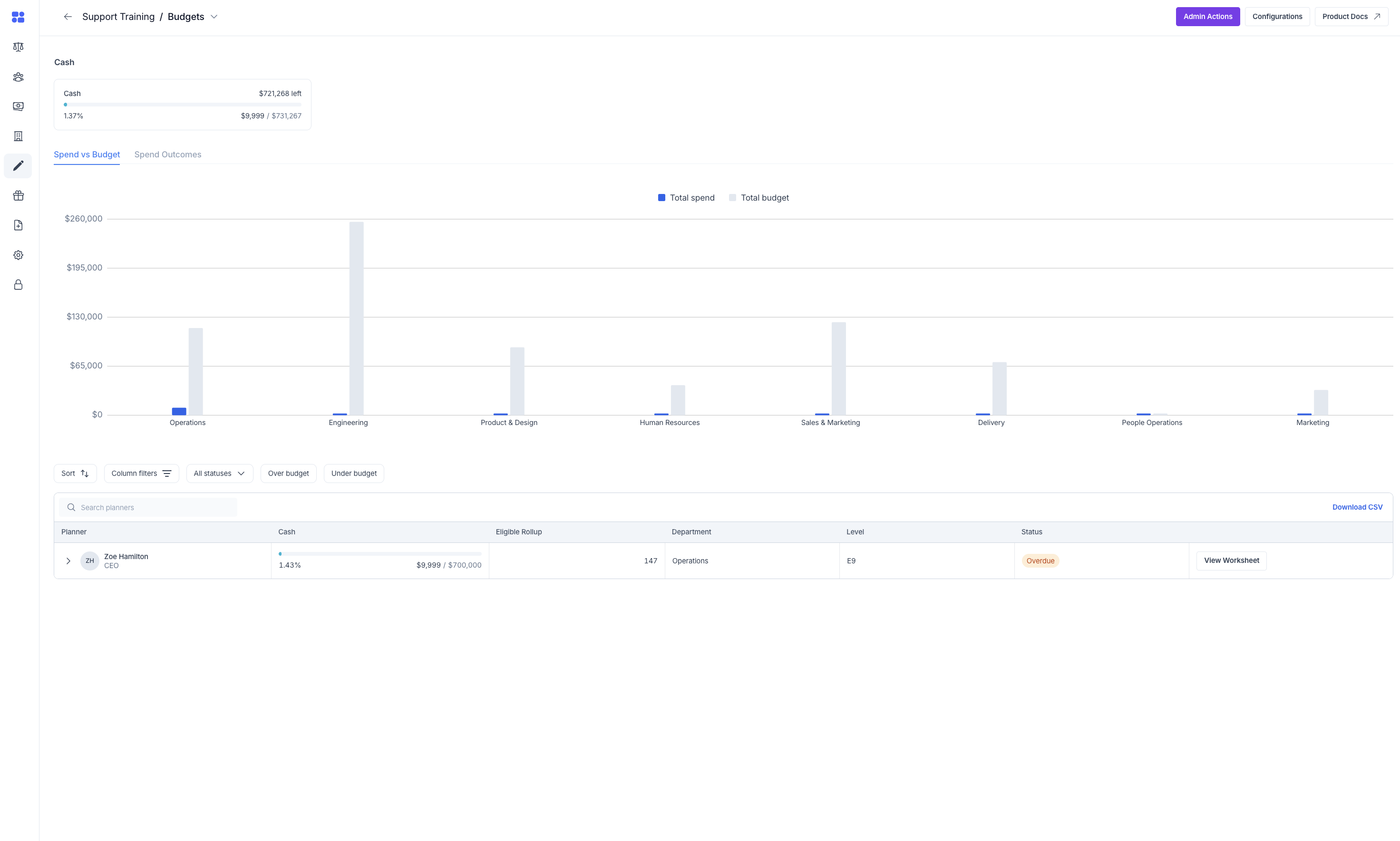Open Admin Actions
Viewport: 1400px width, 841px height.
tap(1207, 17)
